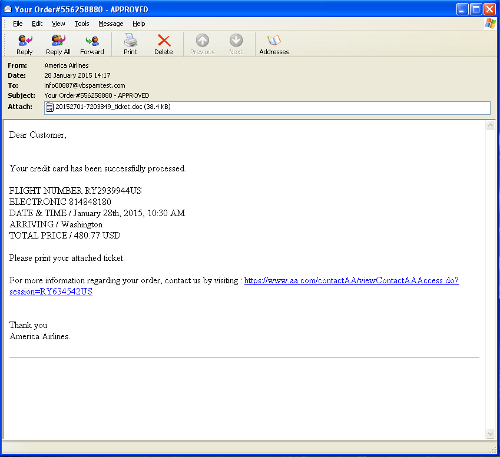Click the sender name America Airlines

66,65
